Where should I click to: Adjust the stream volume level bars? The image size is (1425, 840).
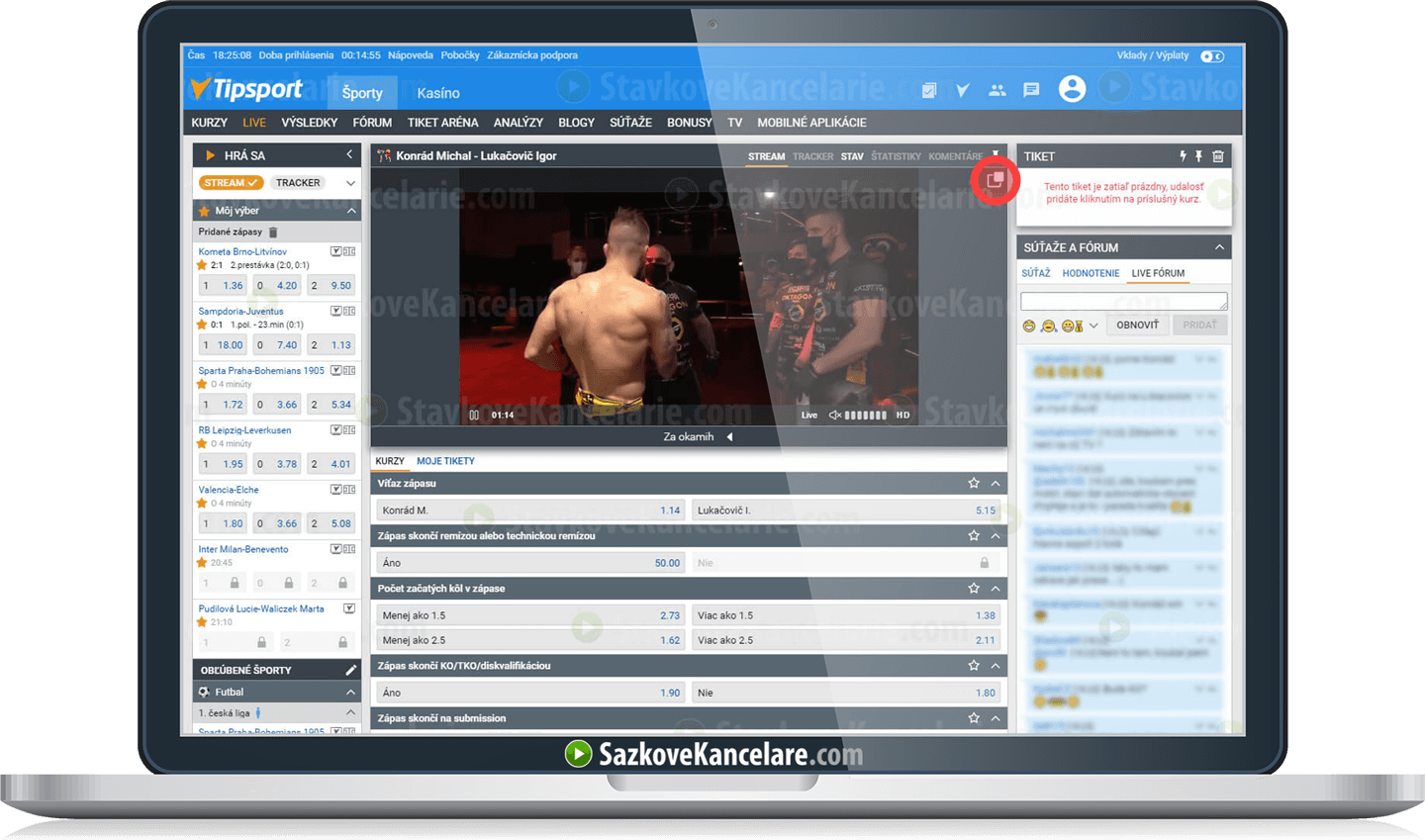(866, 415)
